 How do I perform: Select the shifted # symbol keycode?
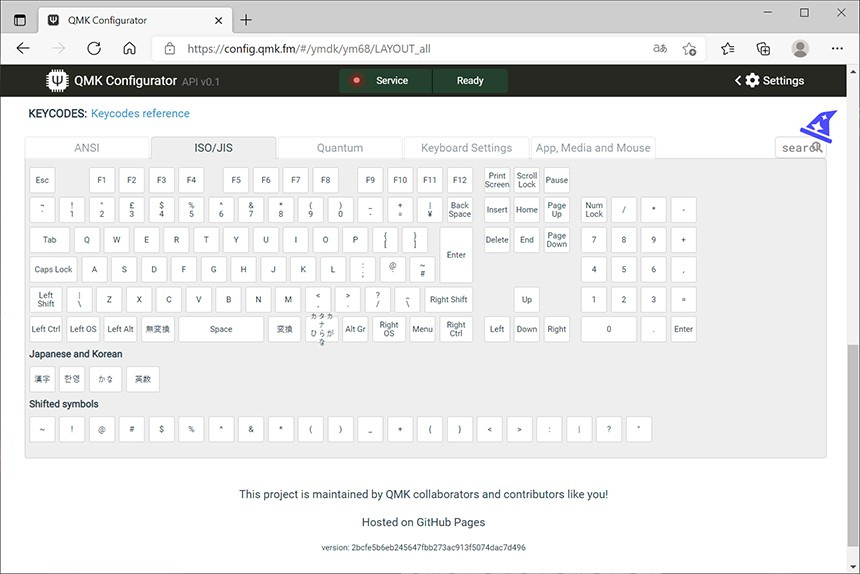[x=132, y=429]
